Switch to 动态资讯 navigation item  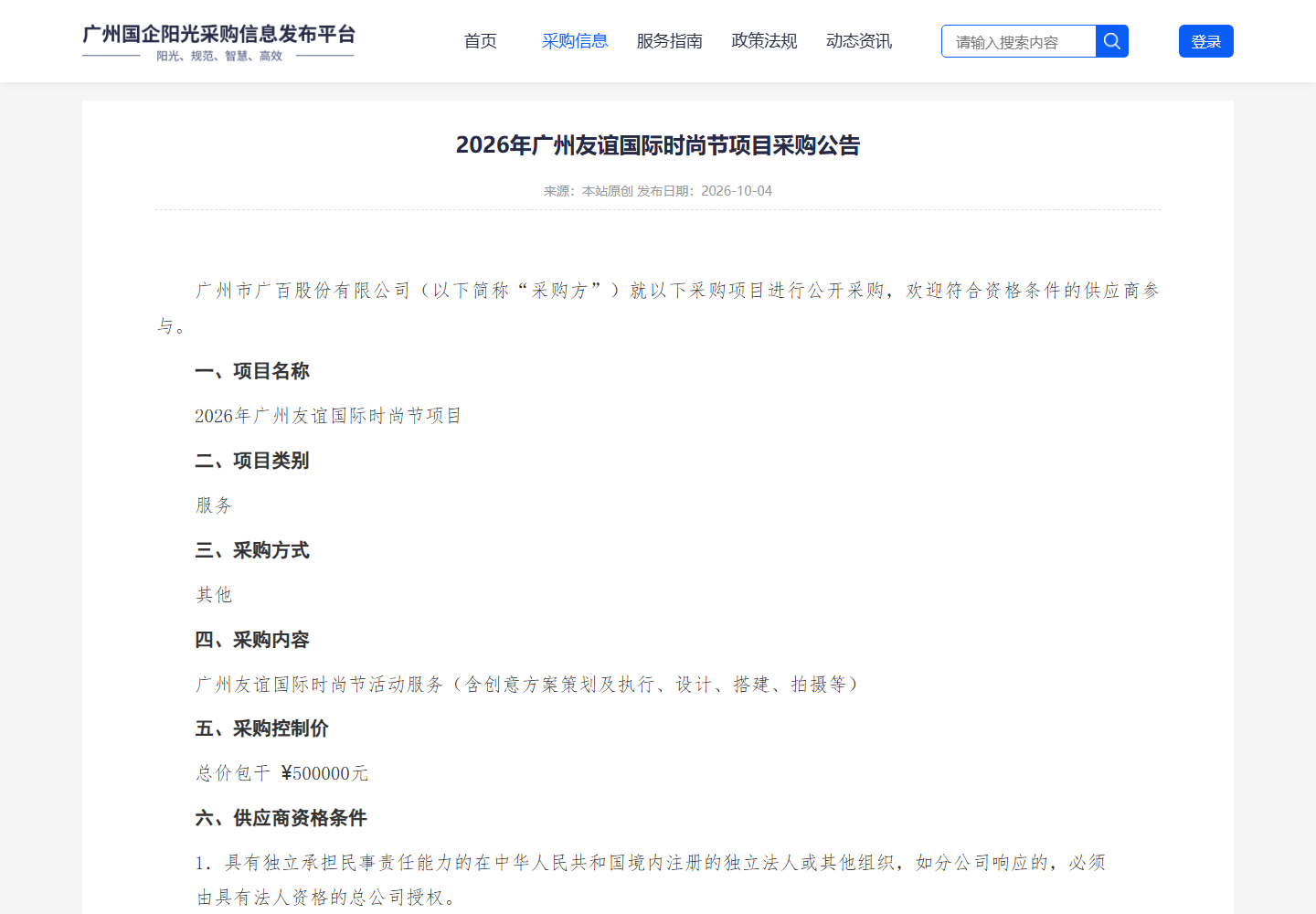click(x=859, y=41)
